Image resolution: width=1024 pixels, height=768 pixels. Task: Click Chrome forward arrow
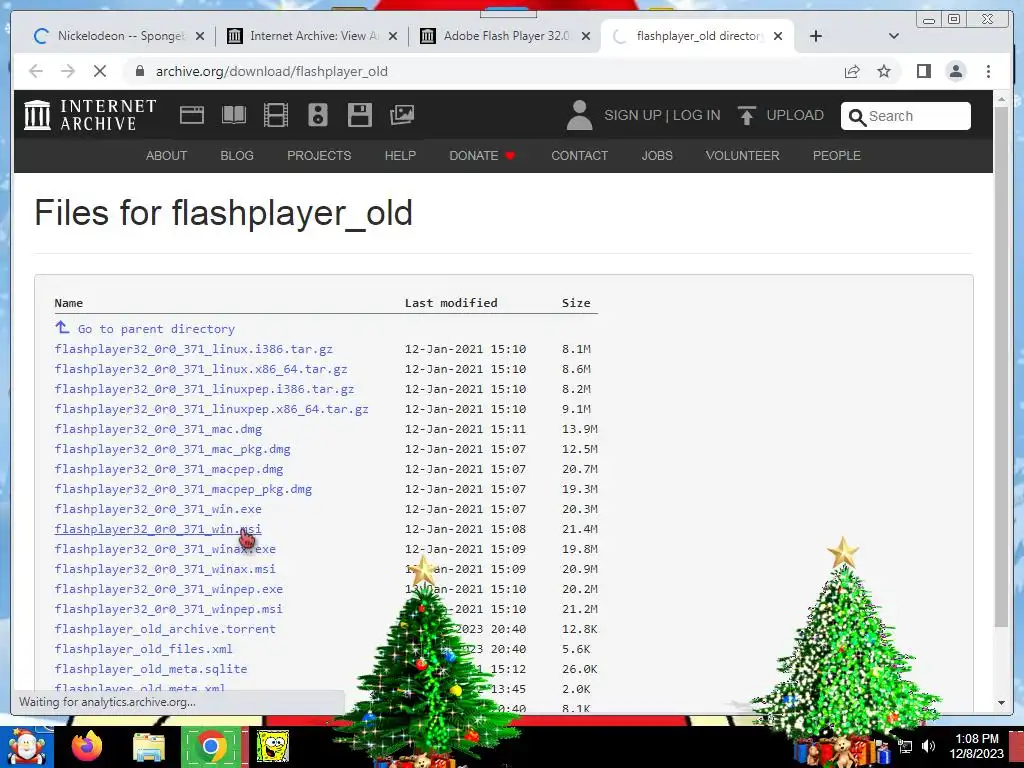[68, 71]
